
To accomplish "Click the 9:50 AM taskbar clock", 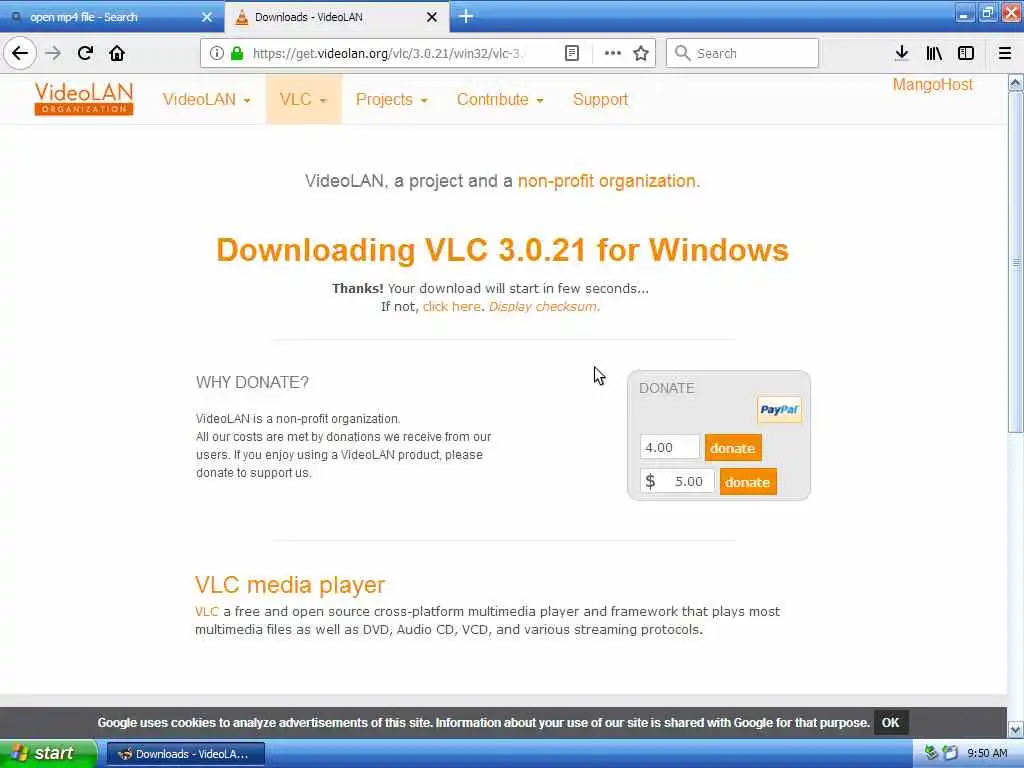I will tap(987, 753).
